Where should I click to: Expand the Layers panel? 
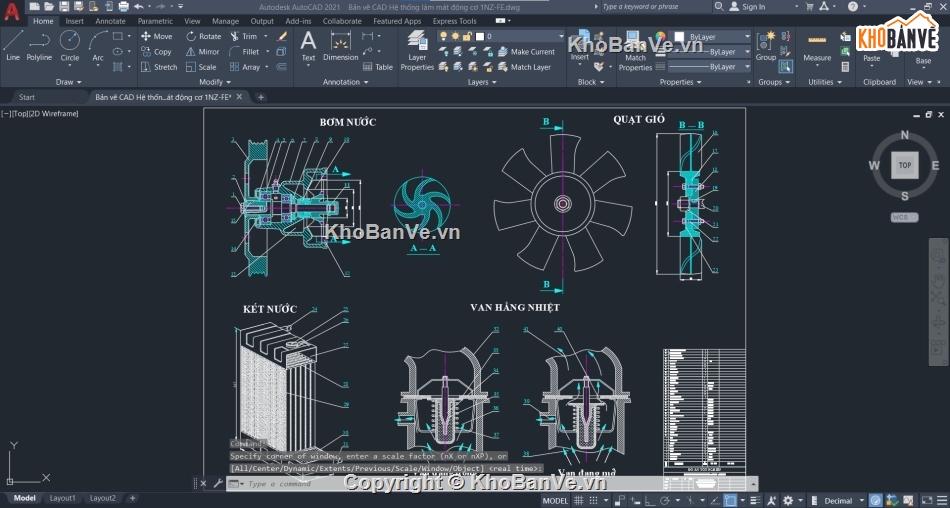tap(482, 82)
